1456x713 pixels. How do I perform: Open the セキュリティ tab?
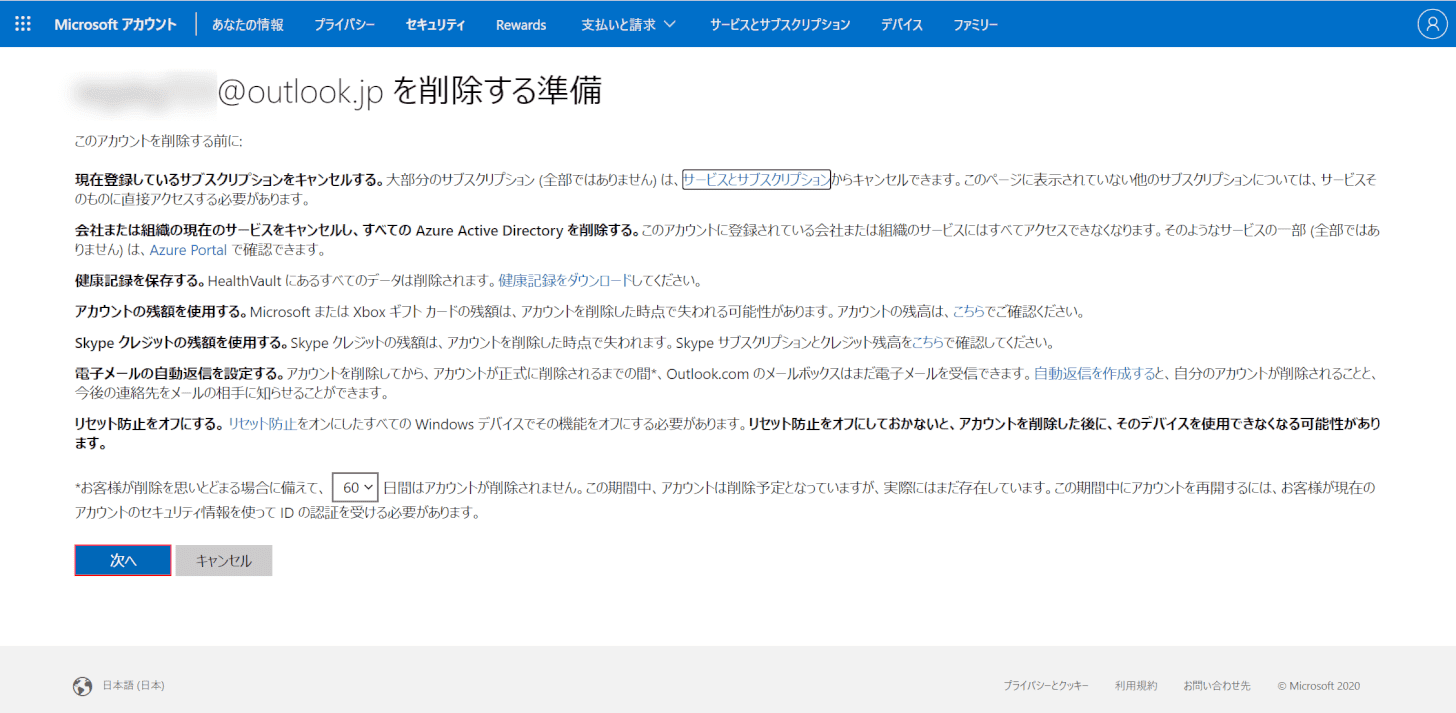(x=435, y=24)
